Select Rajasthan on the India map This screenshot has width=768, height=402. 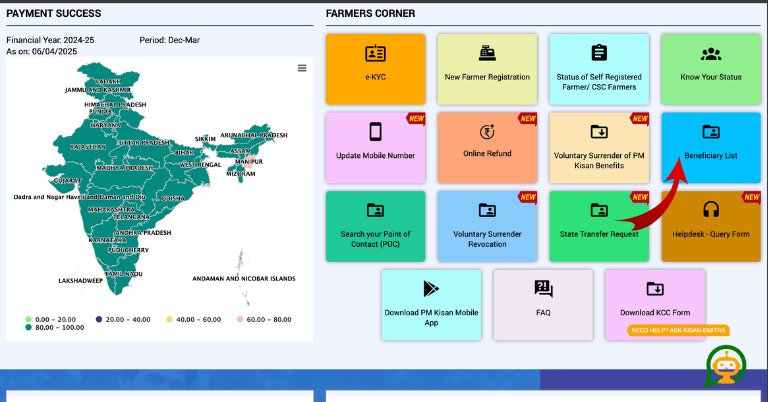point(88,147)
